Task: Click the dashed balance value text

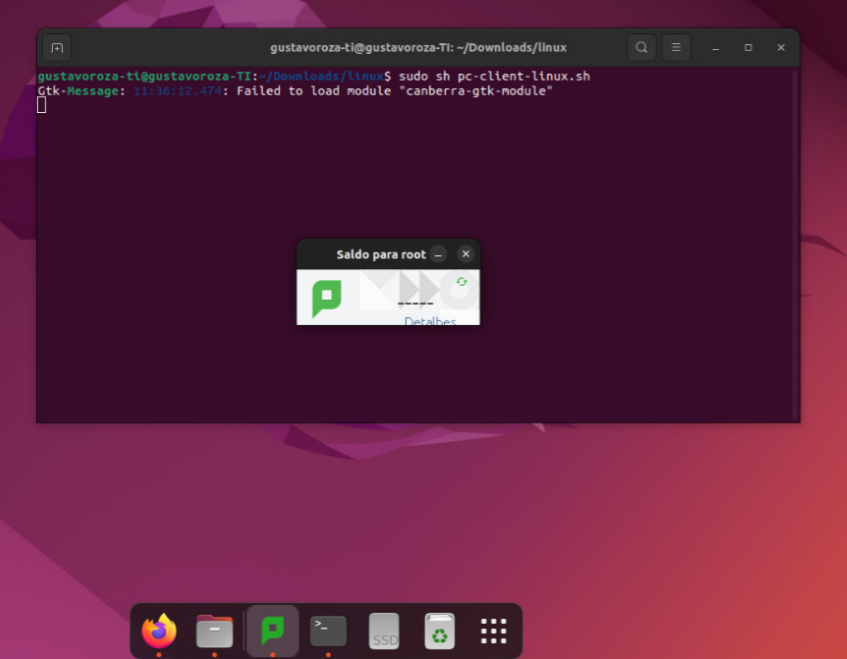Action: point(416,302)
